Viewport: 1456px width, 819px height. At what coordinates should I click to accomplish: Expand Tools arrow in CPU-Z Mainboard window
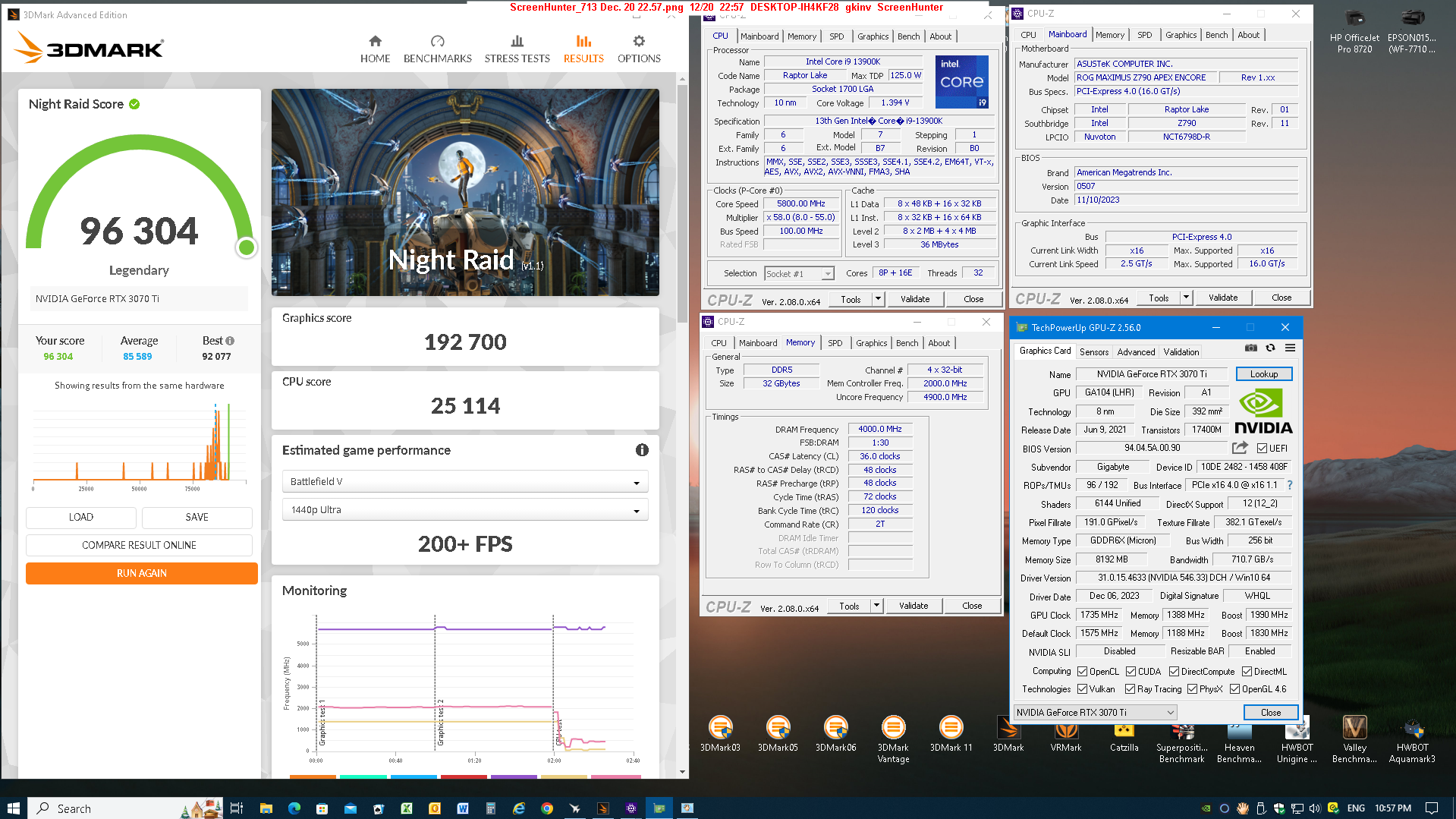click(1186, 298)
